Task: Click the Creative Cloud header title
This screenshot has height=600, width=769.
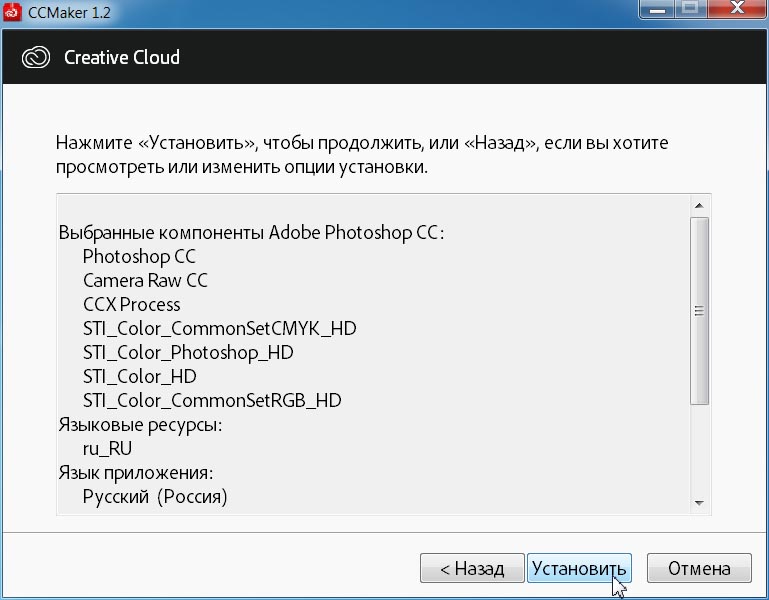Action: 122,57
